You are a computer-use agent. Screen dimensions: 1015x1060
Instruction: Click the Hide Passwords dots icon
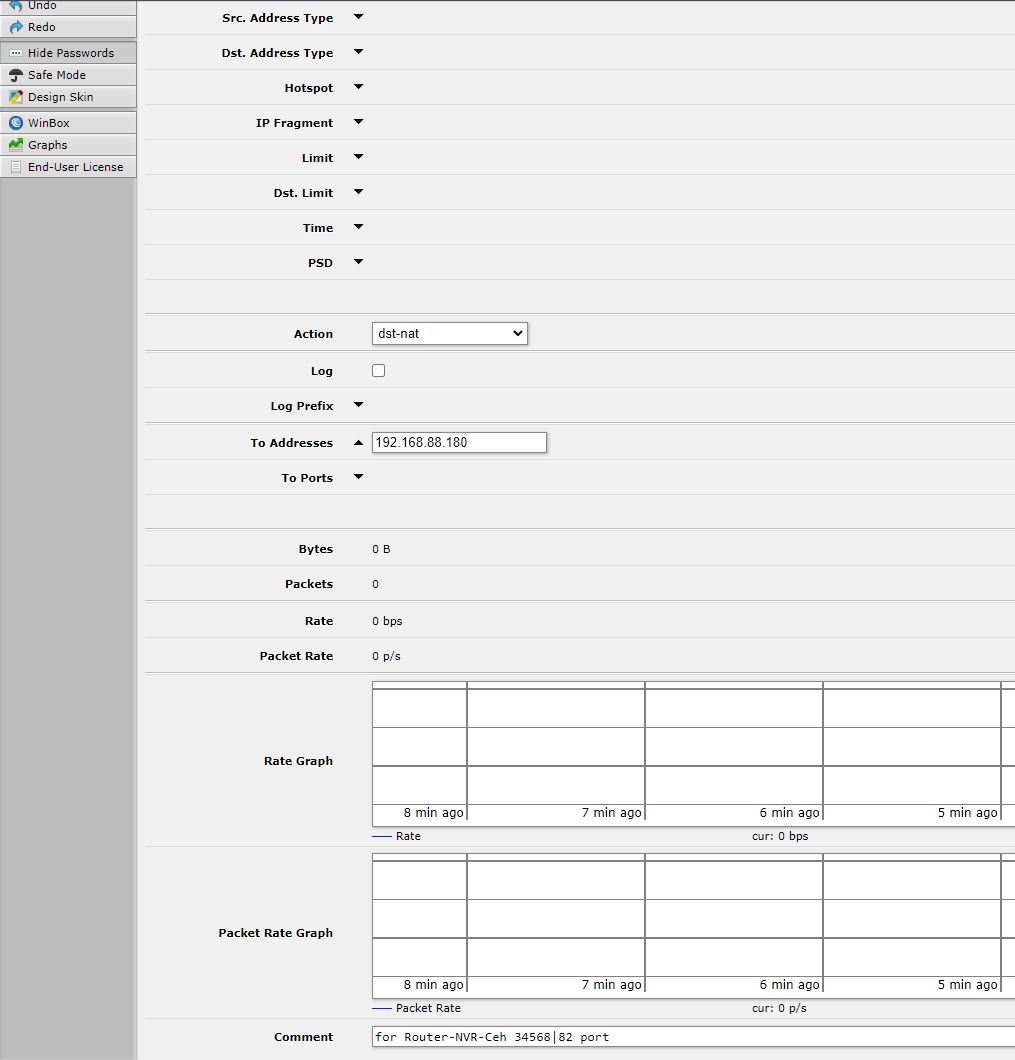(16, 53)
